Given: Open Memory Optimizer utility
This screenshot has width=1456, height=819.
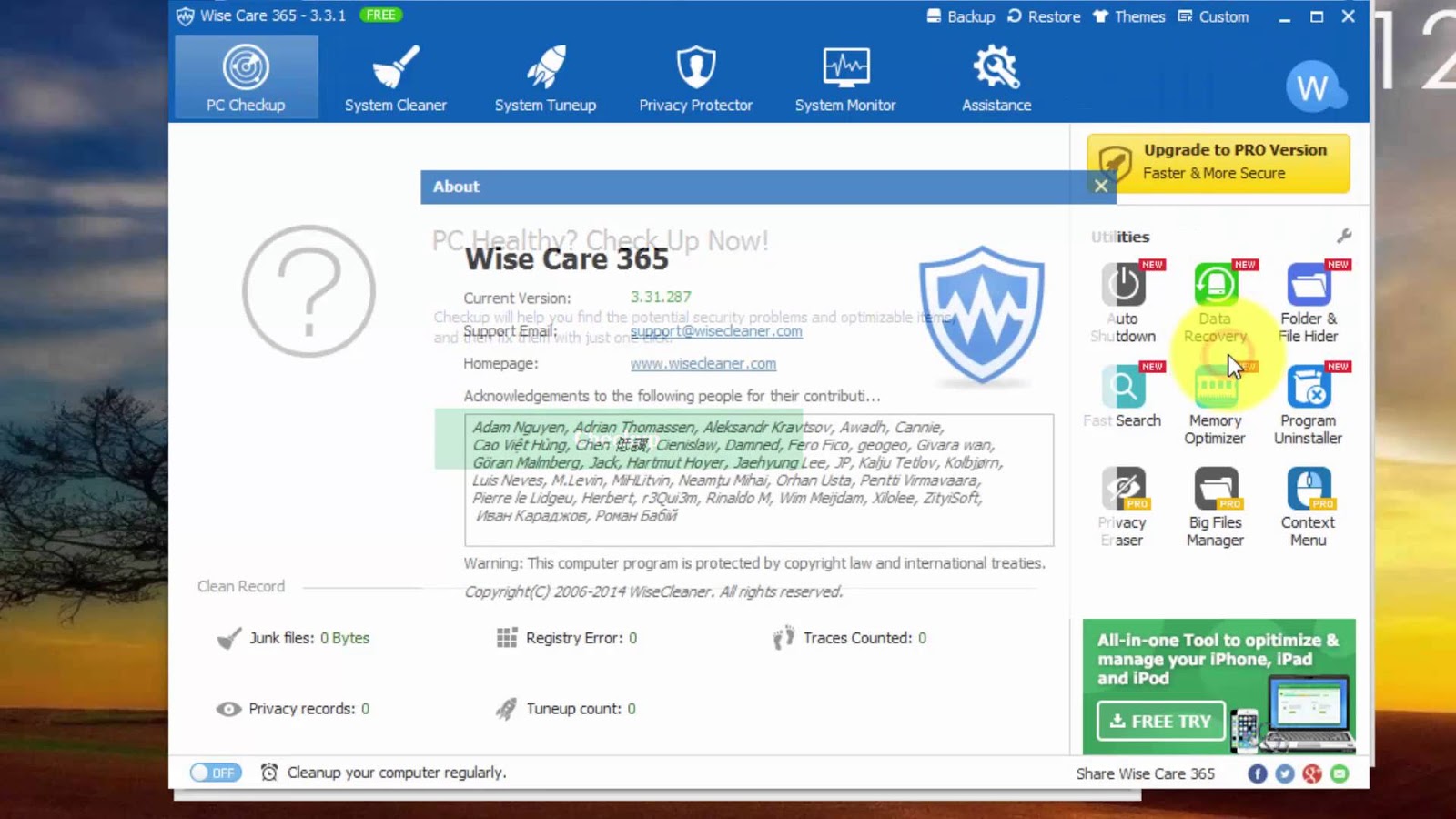Looking at the screenshot, I should (x=1215, y=405).
